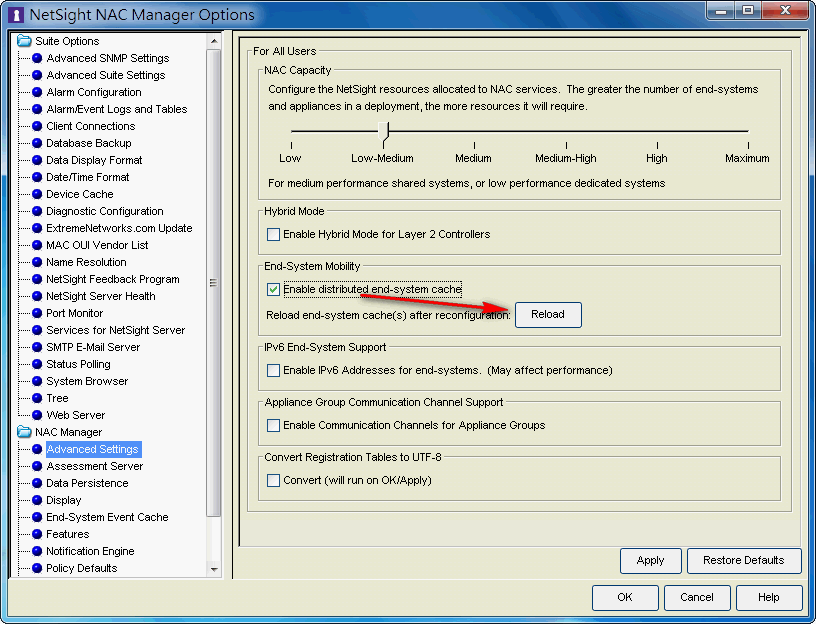
Task: Select the Tree options item
Action: pos(57,398)
